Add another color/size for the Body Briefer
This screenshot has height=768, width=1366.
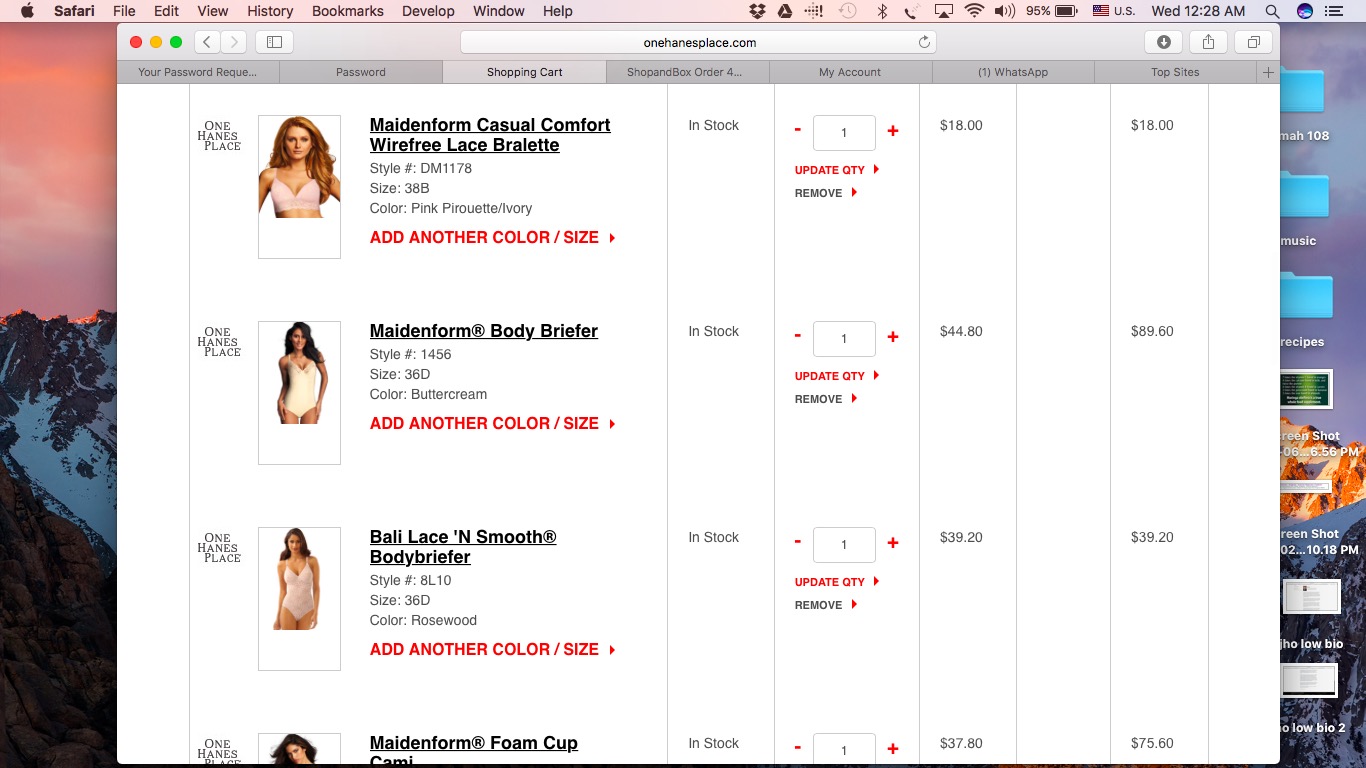pos(492,424)
